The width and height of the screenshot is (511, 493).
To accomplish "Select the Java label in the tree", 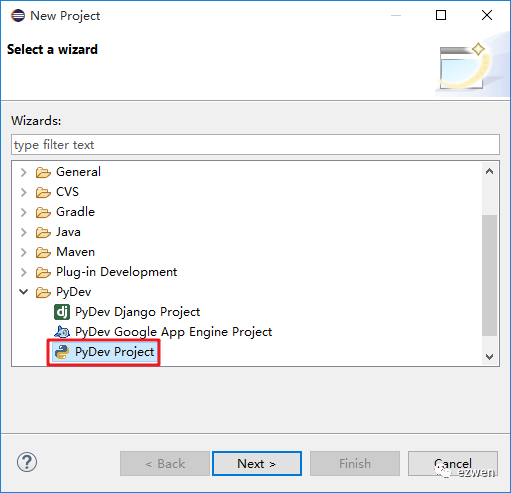I will click(x=68, y=232).
